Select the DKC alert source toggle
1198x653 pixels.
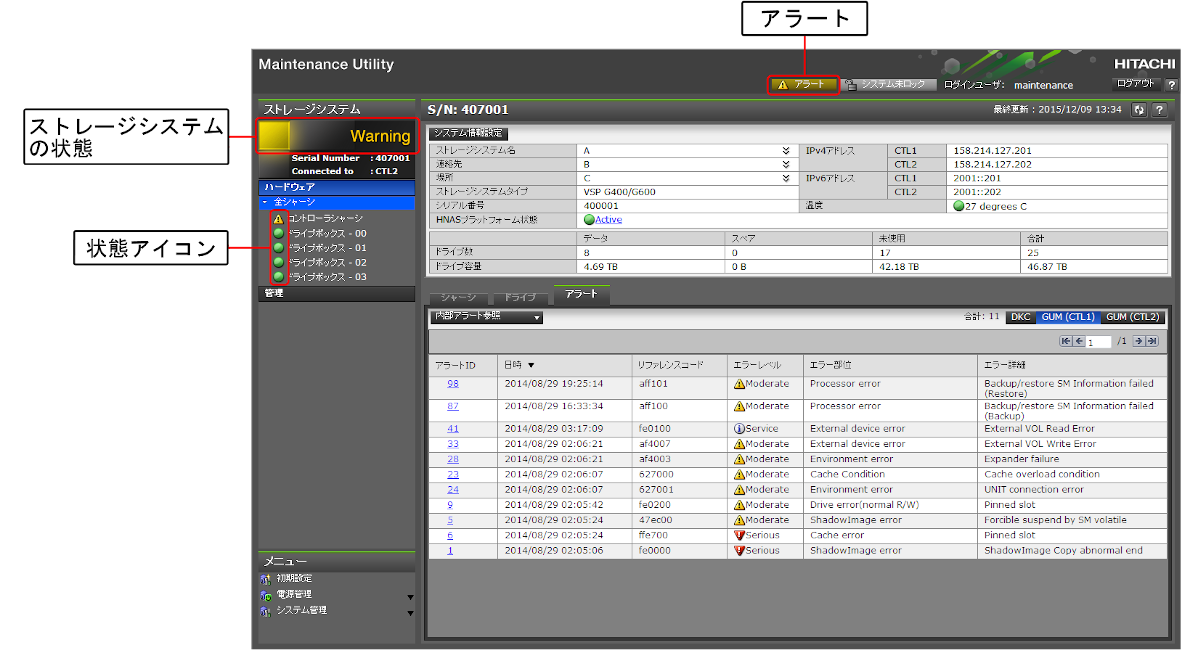[x=1020, y=317]
